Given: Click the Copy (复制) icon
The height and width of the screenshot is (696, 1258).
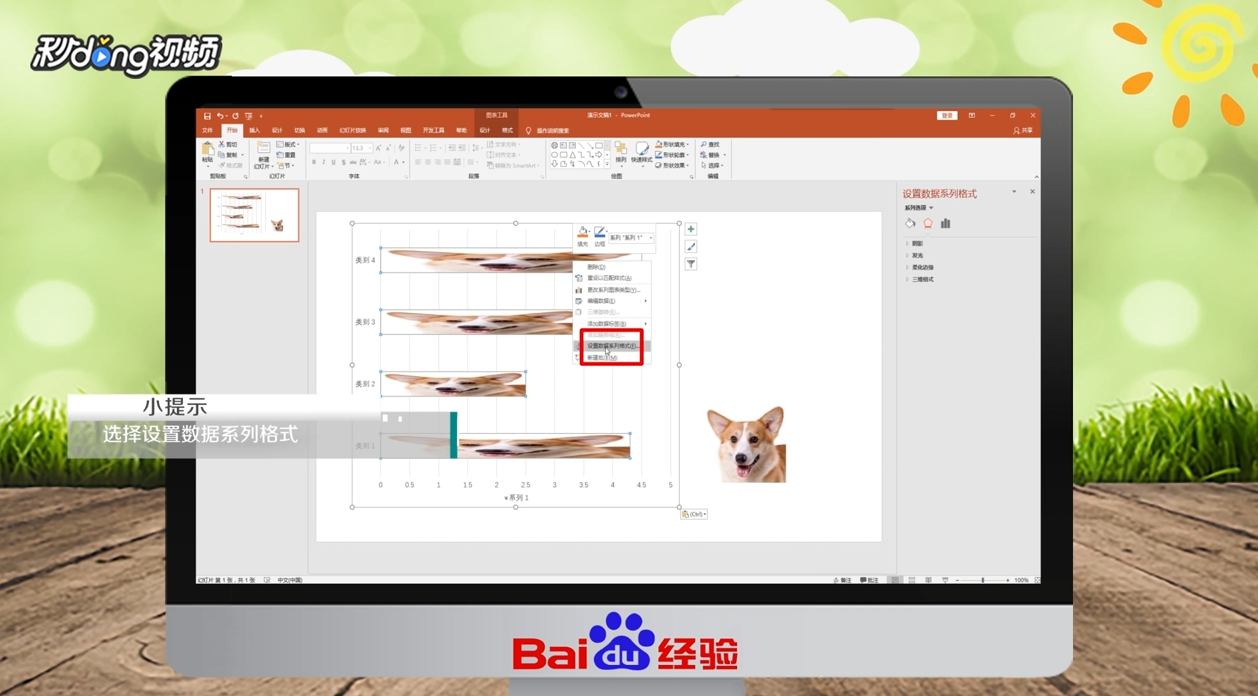Looking at the screenshot, I should 222,155.
